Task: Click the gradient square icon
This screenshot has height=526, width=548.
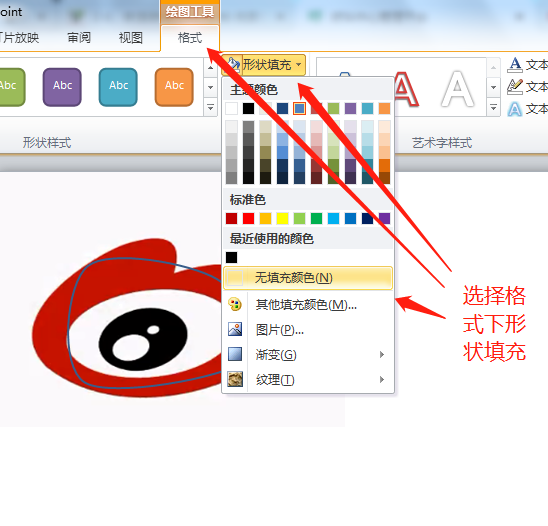Action: 235,354
